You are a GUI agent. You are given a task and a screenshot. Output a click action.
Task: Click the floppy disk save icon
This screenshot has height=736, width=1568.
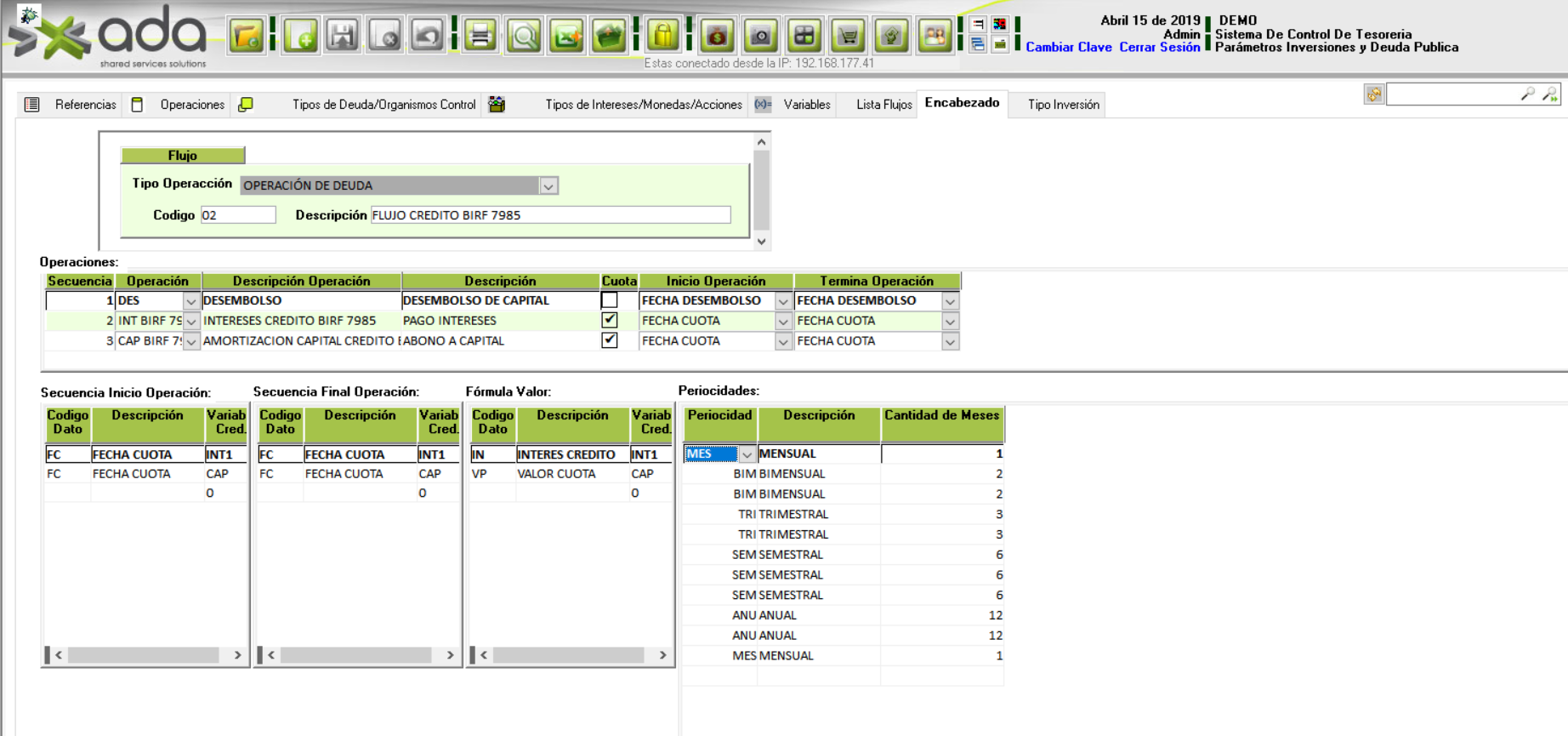(x=343, y=36)
